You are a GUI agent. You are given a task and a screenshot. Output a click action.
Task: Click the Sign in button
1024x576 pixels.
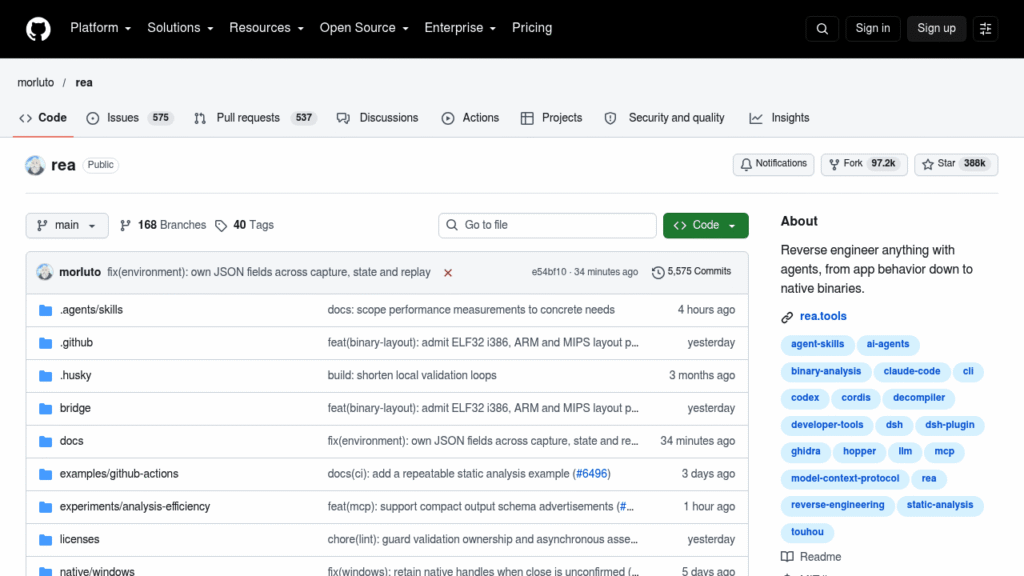pyautogui.click(x=872, y=29)
